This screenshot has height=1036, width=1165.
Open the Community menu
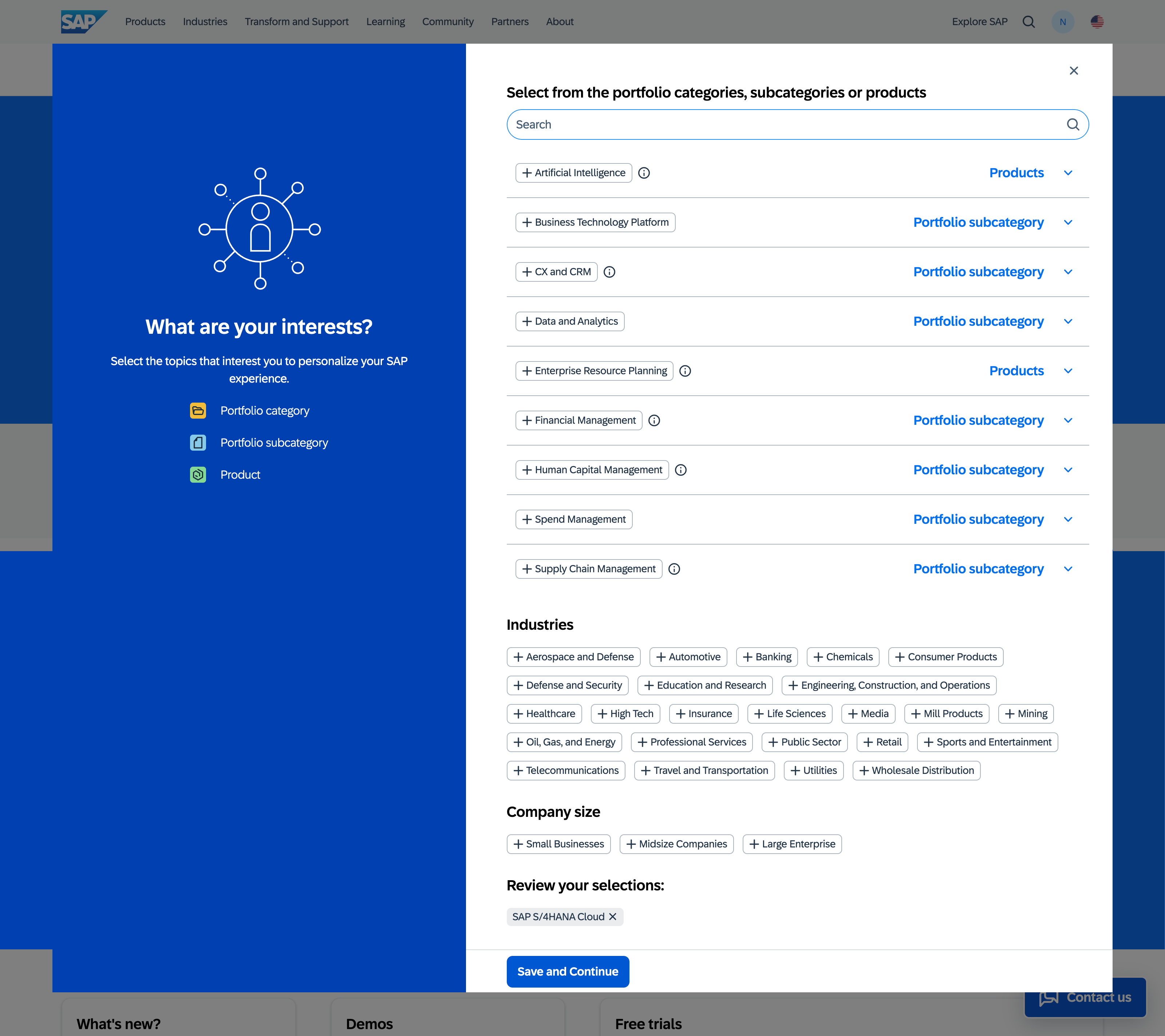pyautogui.click(x=447, y=21)
